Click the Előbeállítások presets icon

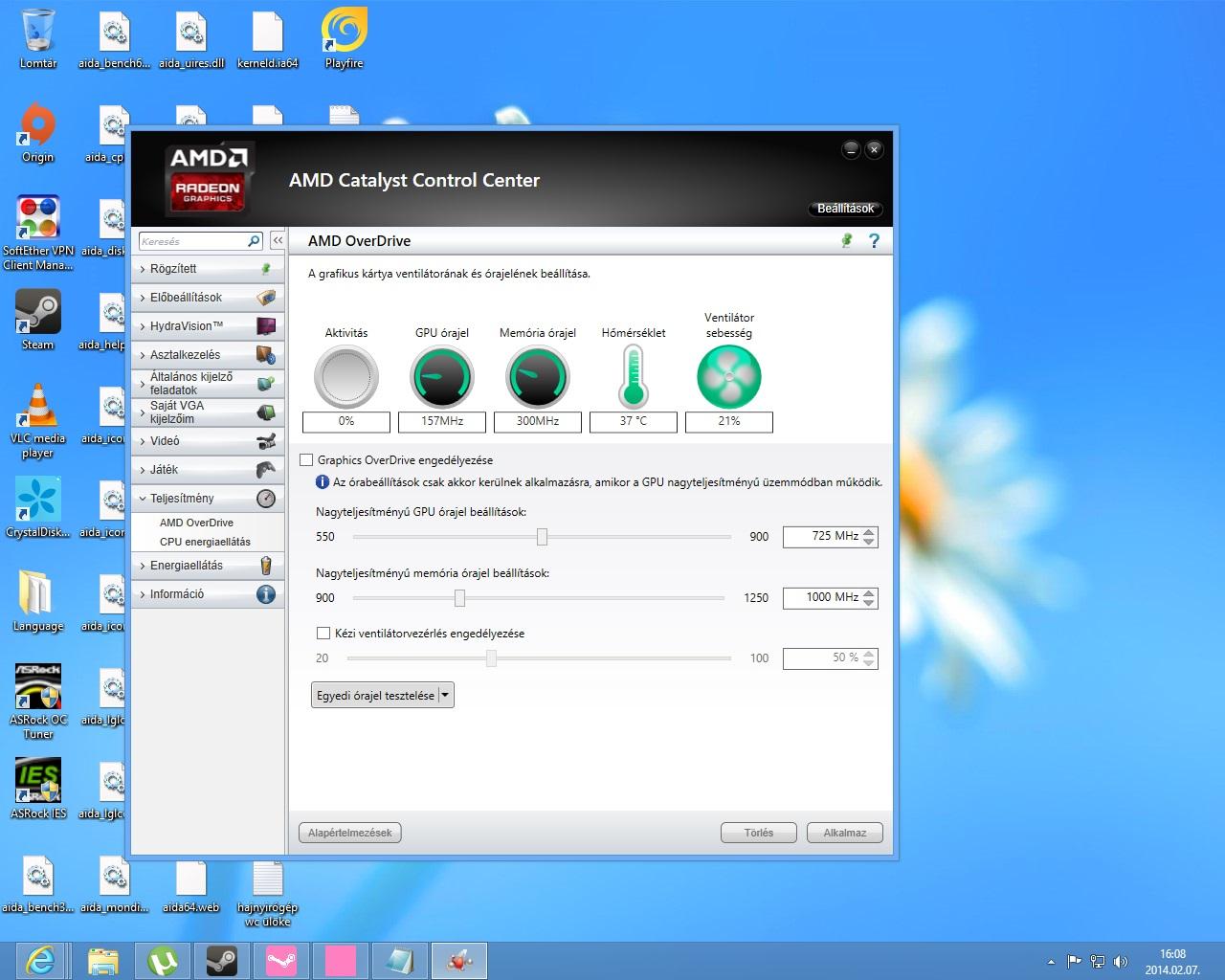click(266, 298)
